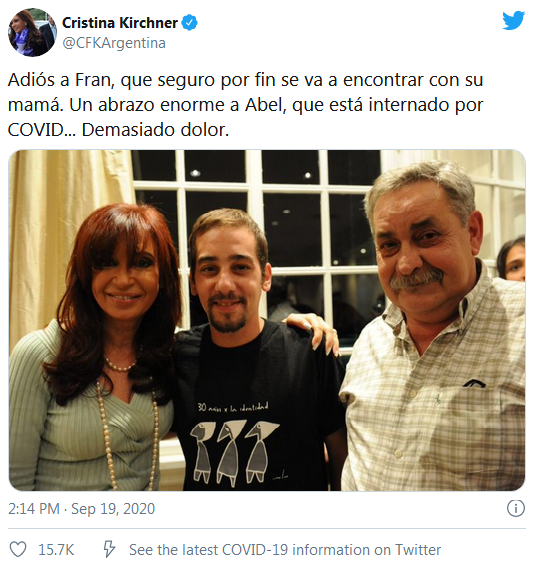Screen dimensions: 534x574
Task: Open the round profile avatar picture
Action: point(32,33)
